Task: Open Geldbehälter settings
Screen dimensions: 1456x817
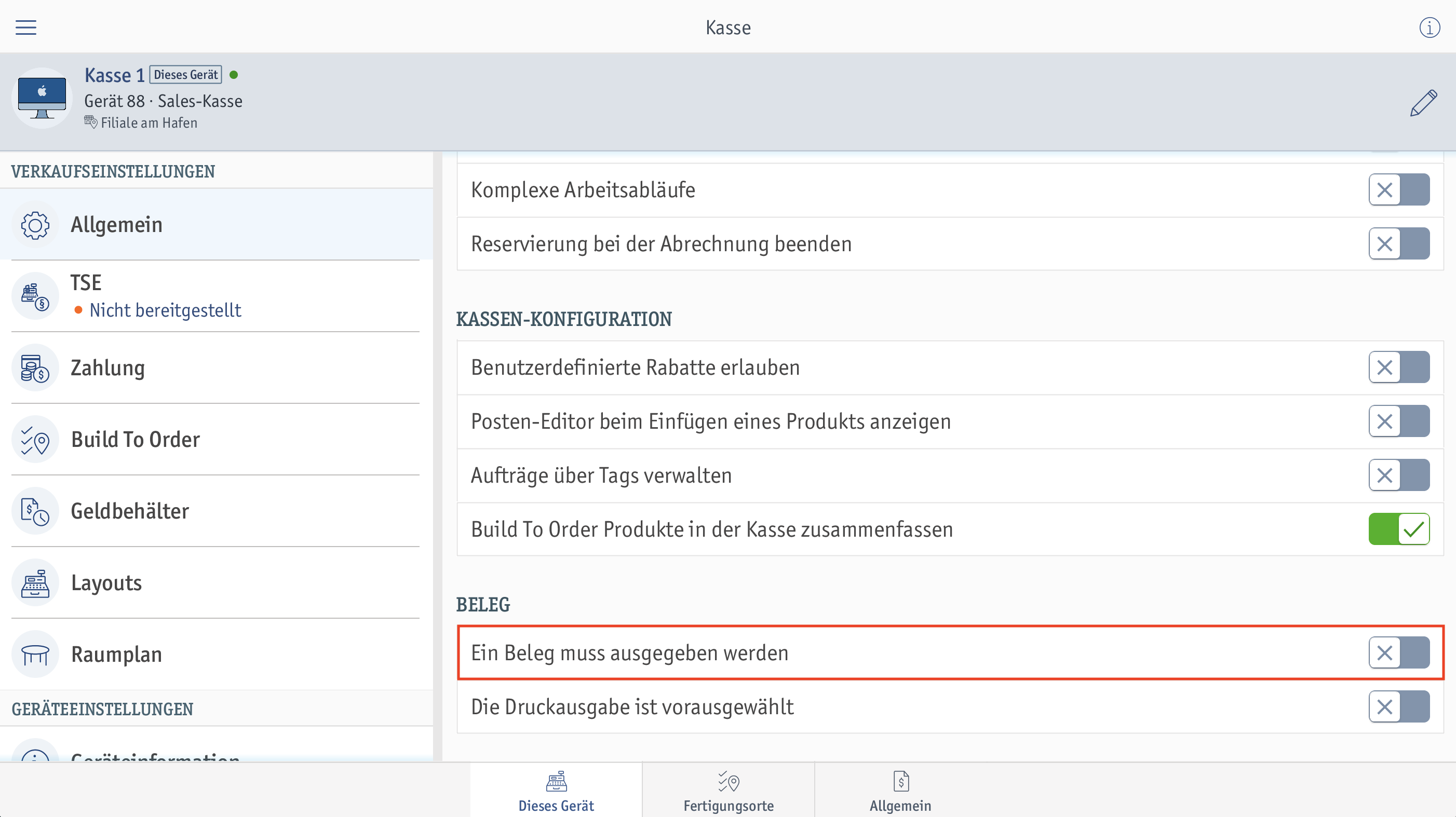Action: tap(217, 511)
